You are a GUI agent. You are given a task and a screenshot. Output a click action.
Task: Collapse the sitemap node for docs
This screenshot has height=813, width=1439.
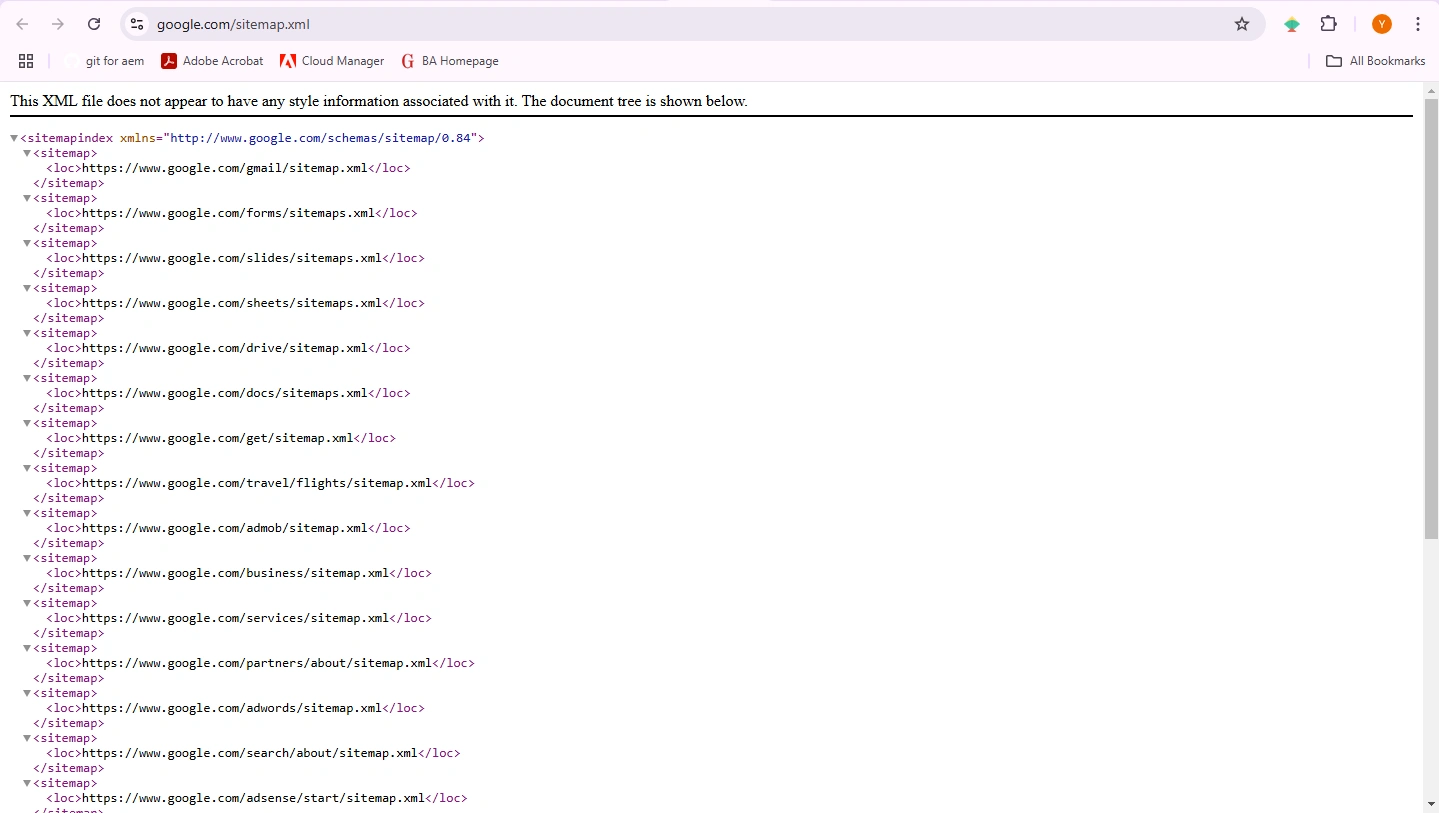(27, 378)
